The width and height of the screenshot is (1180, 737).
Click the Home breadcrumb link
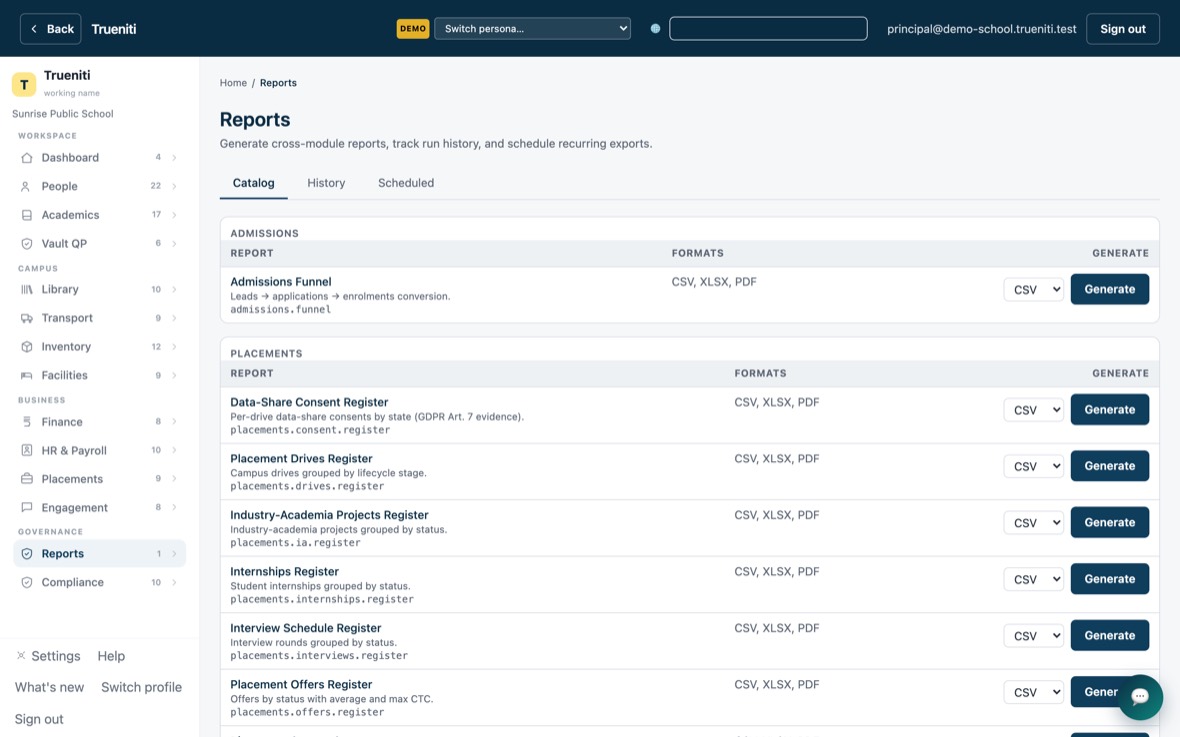point(233,83)
